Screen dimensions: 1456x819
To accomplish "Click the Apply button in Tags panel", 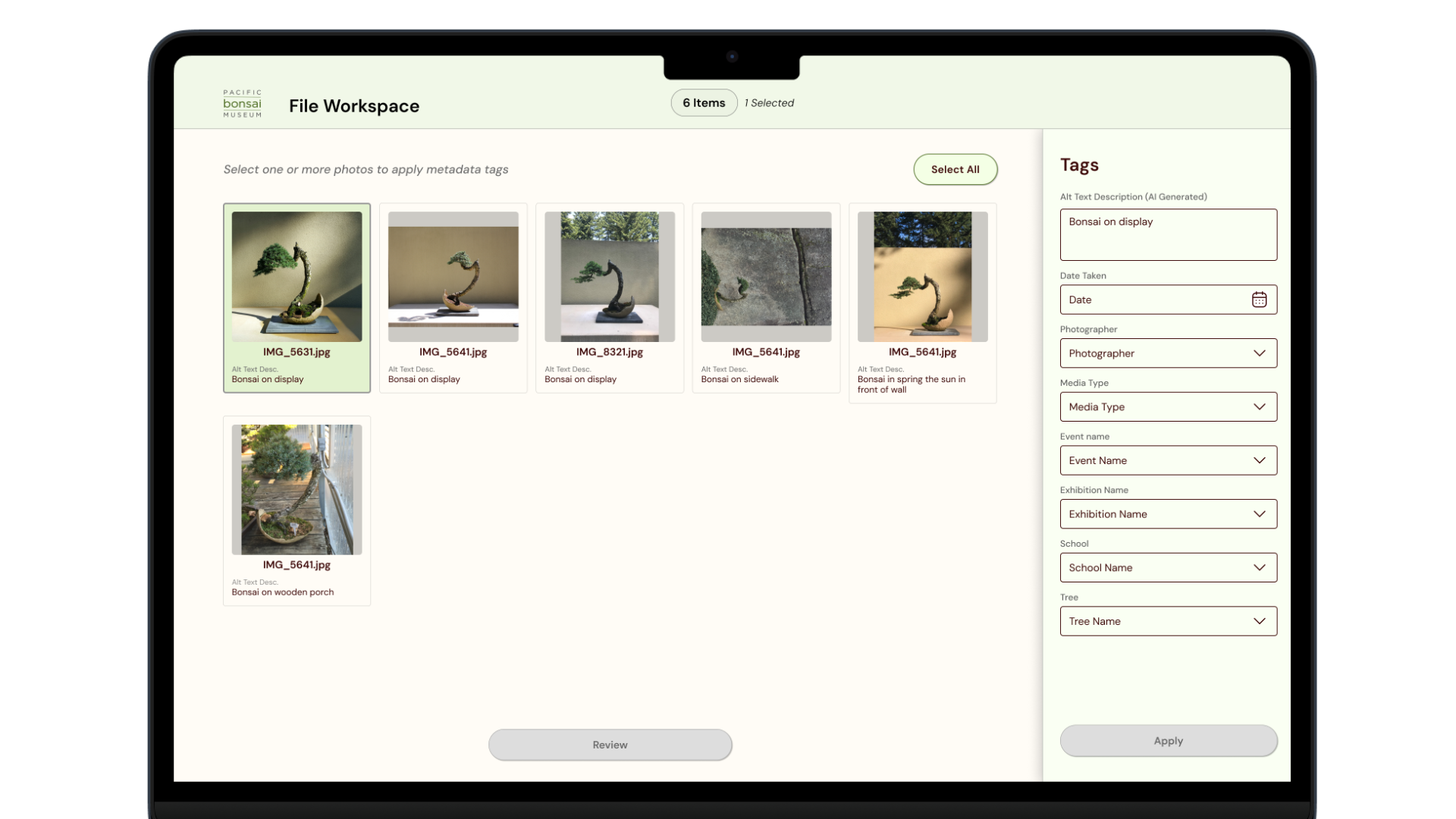I will click(x=1168, y=741).
